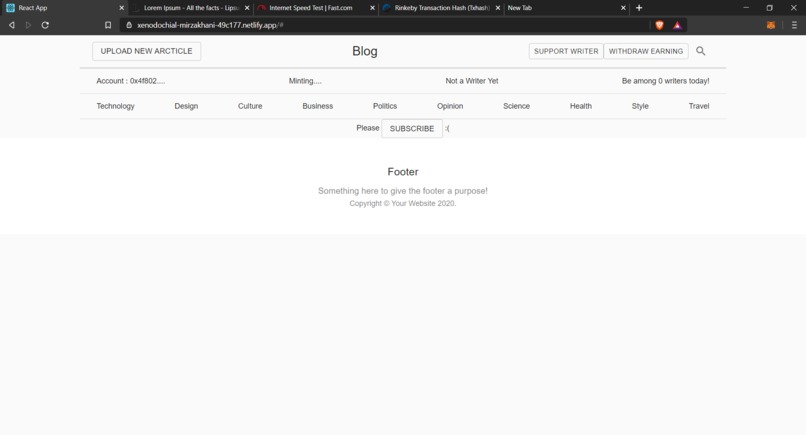Click the Withdraw Earning button
Viewport: 806px width, 435px height.
pos(646,51)
